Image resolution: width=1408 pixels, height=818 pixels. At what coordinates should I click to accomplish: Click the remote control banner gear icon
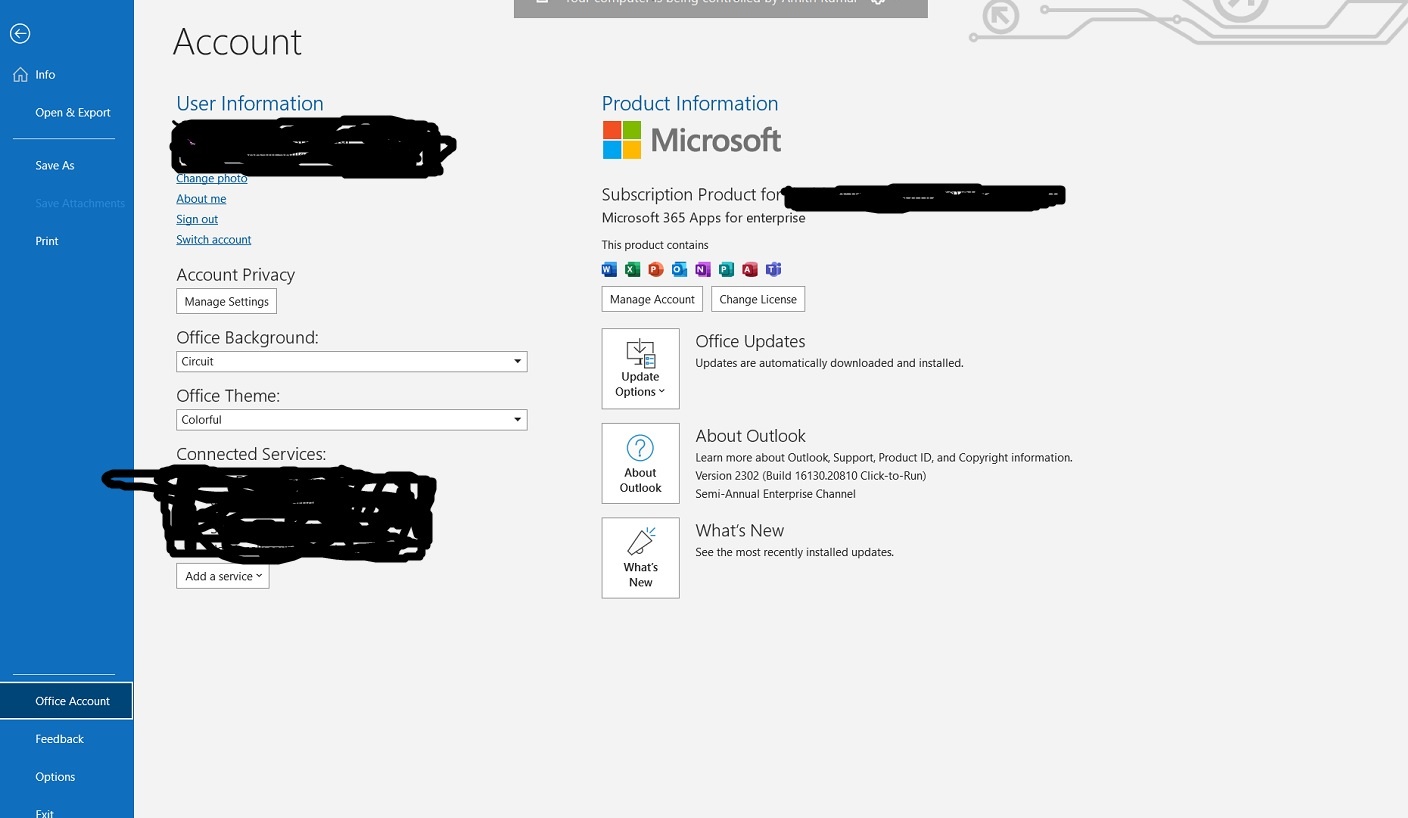pyautogui.click(x=878, y=3)
